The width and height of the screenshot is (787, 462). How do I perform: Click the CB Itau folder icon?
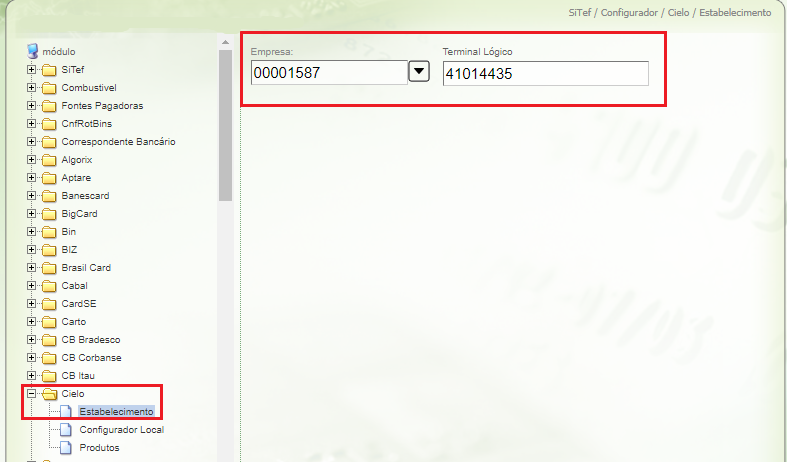pyautogui.click(x=49, y=376)
